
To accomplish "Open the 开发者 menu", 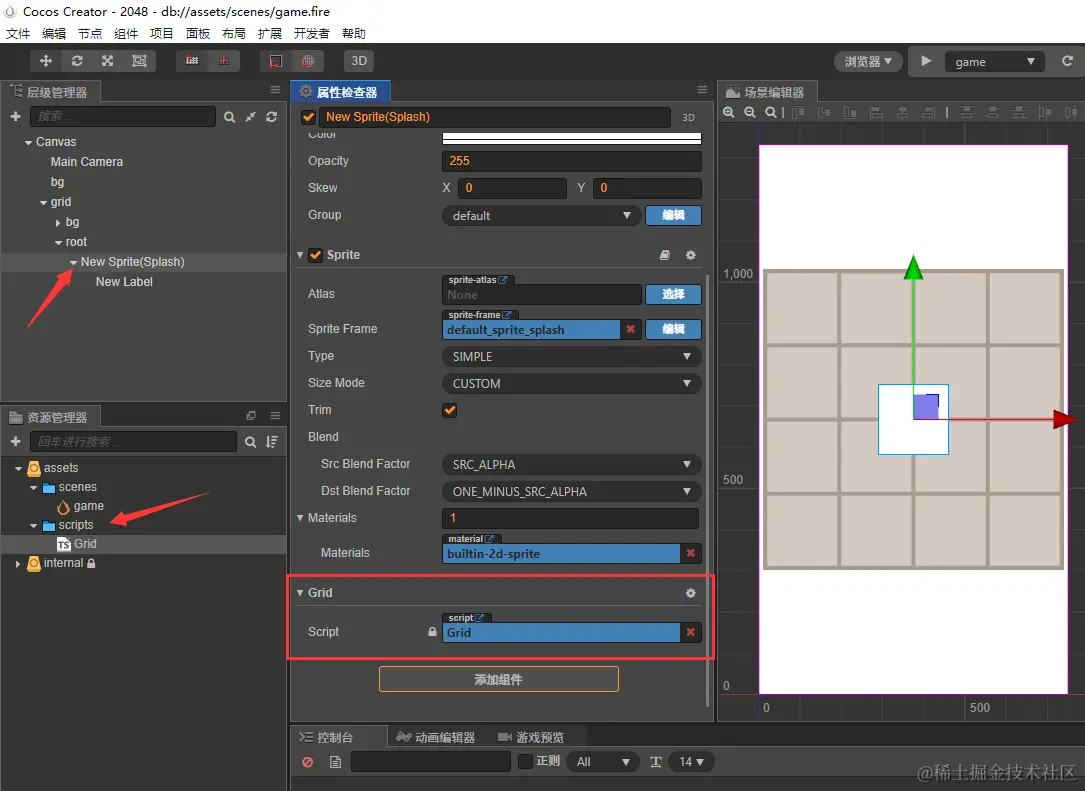I will tap(311, 33).
